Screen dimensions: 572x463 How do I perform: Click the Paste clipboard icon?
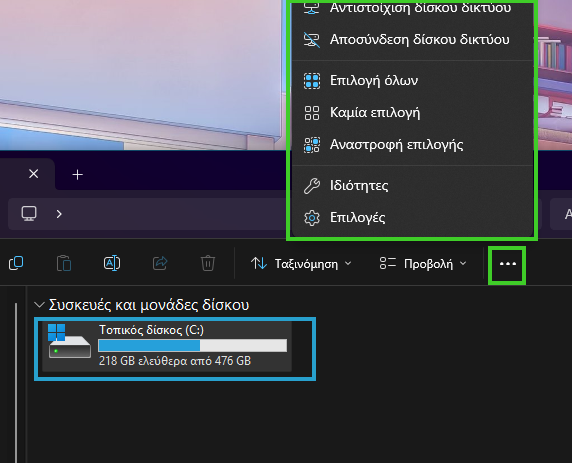click(x=64, y=263)
